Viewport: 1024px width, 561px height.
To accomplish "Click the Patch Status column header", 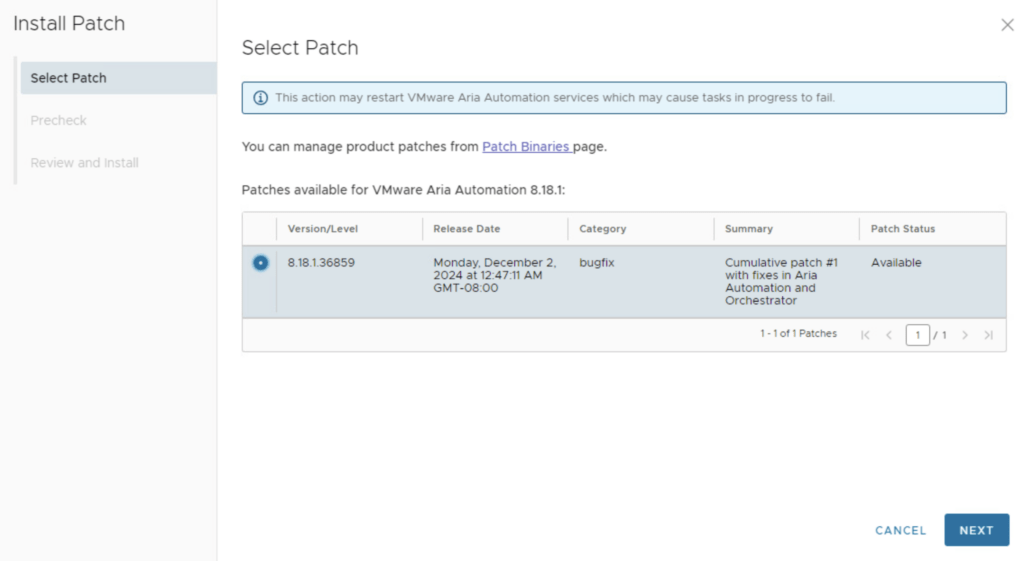I will click(902, 229).
